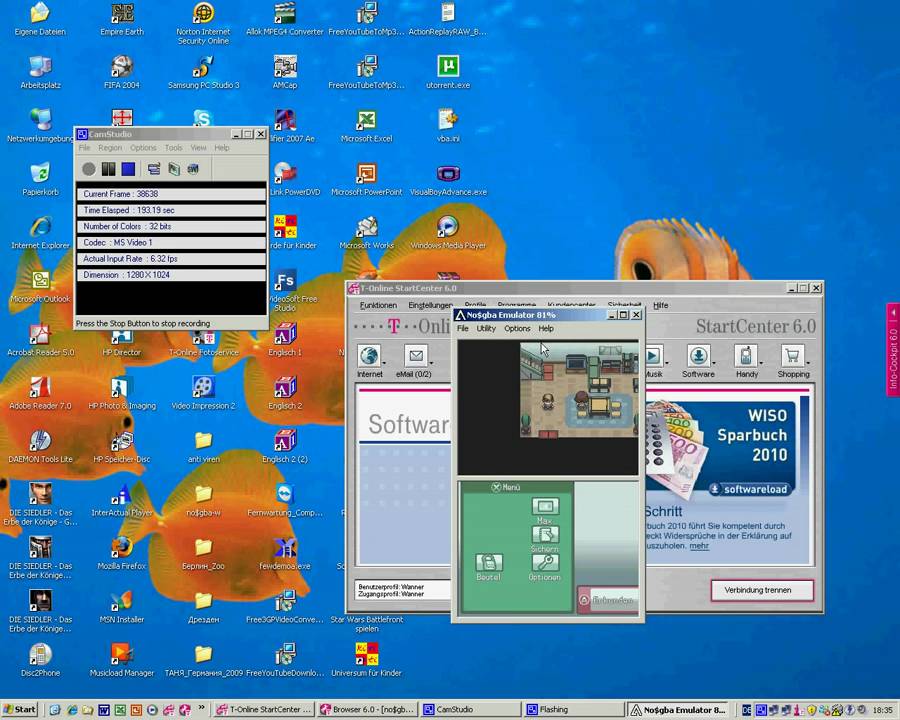Open the Utility menu in No$gba Emulator
900x720 pixels.
click(x=486, y=328)
